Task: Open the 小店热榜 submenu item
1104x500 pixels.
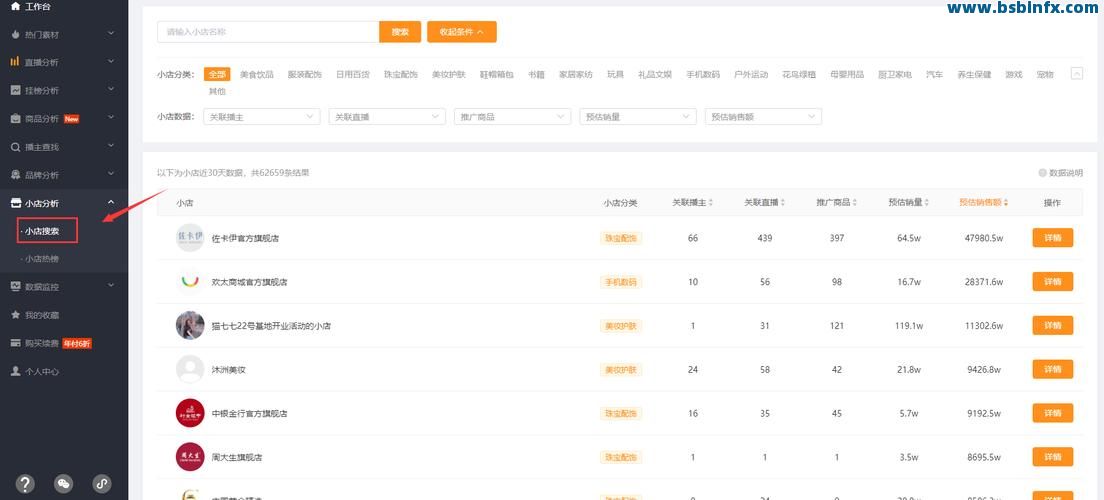Action: [x=42, y=258]
